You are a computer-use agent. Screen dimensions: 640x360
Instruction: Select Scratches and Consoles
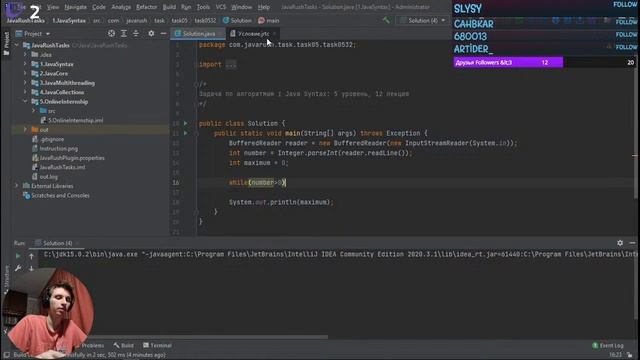pyautogui.click(x=56, y=196)
